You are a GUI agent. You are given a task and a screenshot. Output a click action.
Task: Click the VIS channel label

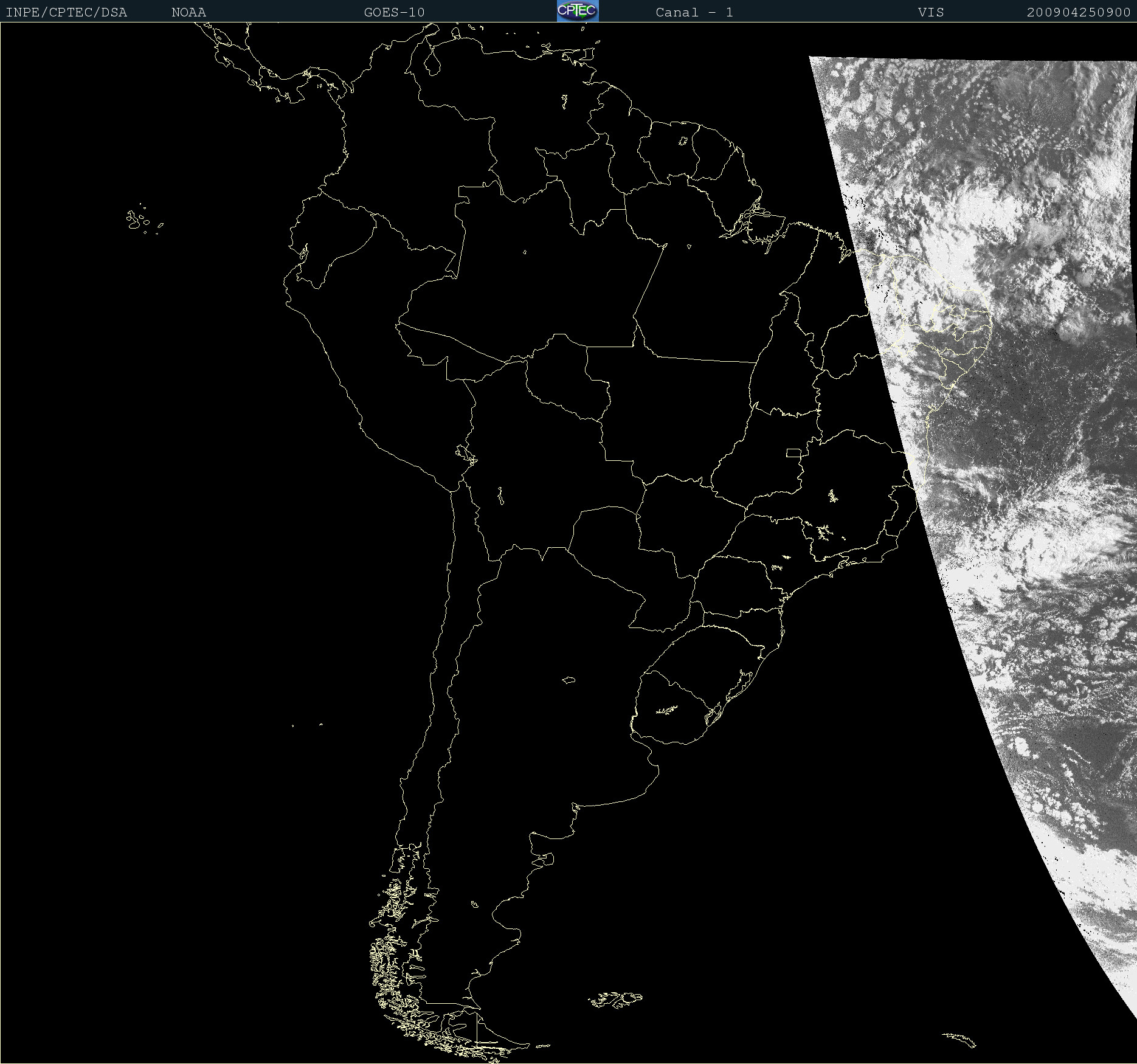931,12
